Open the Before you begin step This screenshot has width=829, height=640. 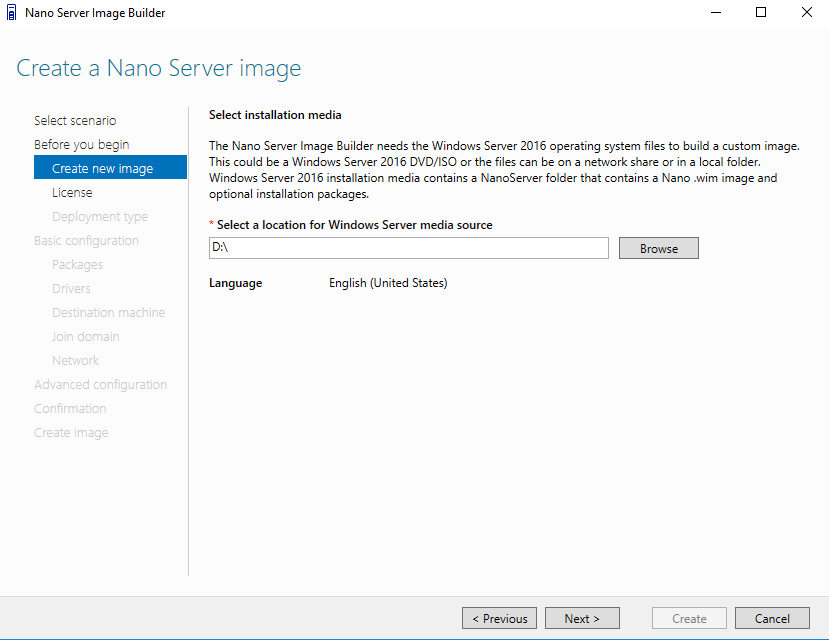click(81, 145)
